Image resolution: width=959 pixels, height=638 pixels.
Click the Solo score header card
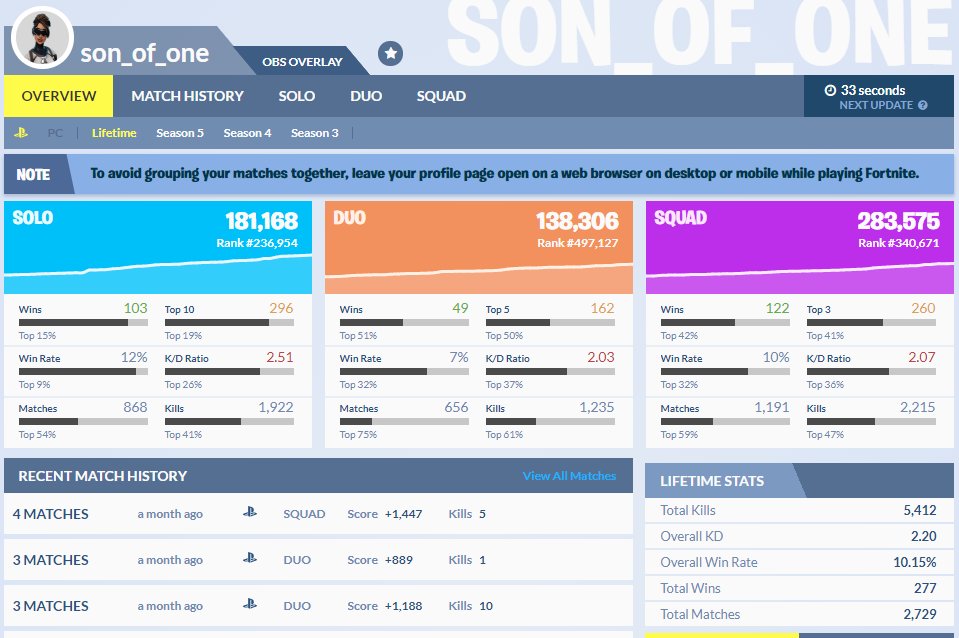158,247
